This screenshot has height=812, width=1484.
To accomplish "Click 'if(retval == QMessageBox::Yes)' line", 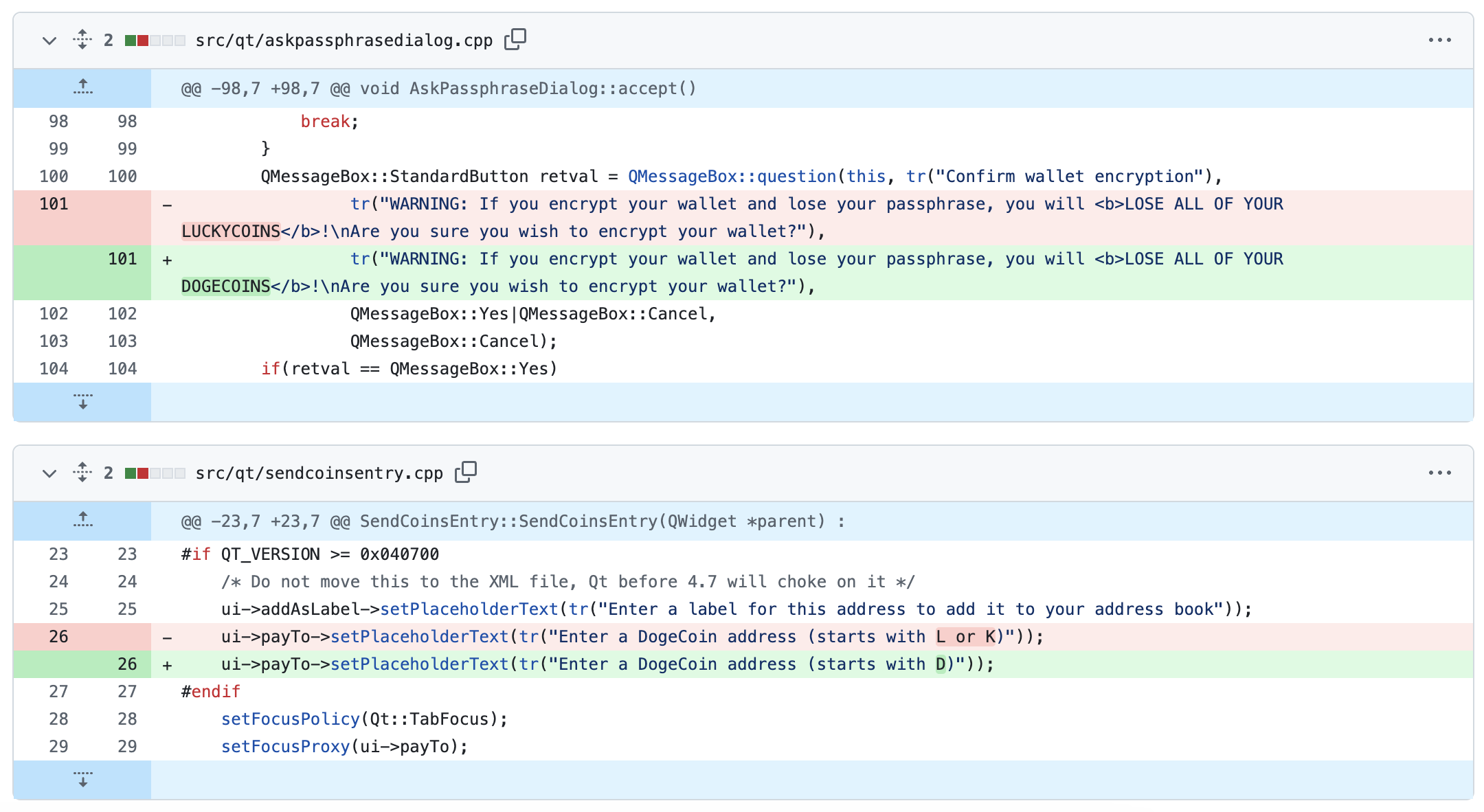I will click(409, 369).
